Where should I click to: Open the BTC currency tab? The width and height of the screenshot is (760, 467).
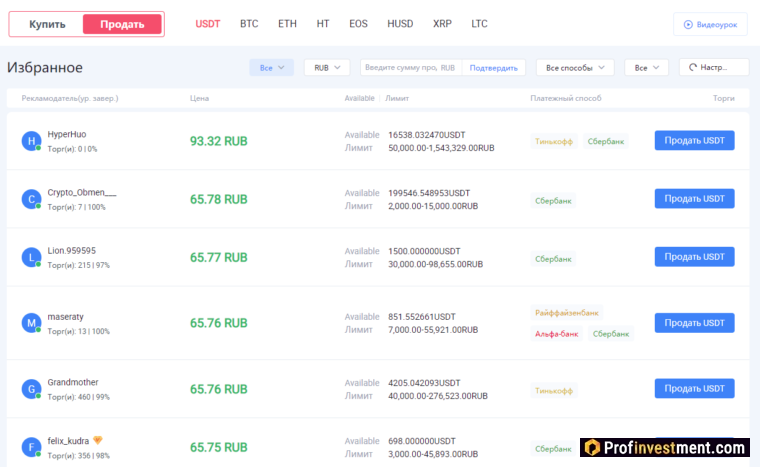[x=249, y=24]
